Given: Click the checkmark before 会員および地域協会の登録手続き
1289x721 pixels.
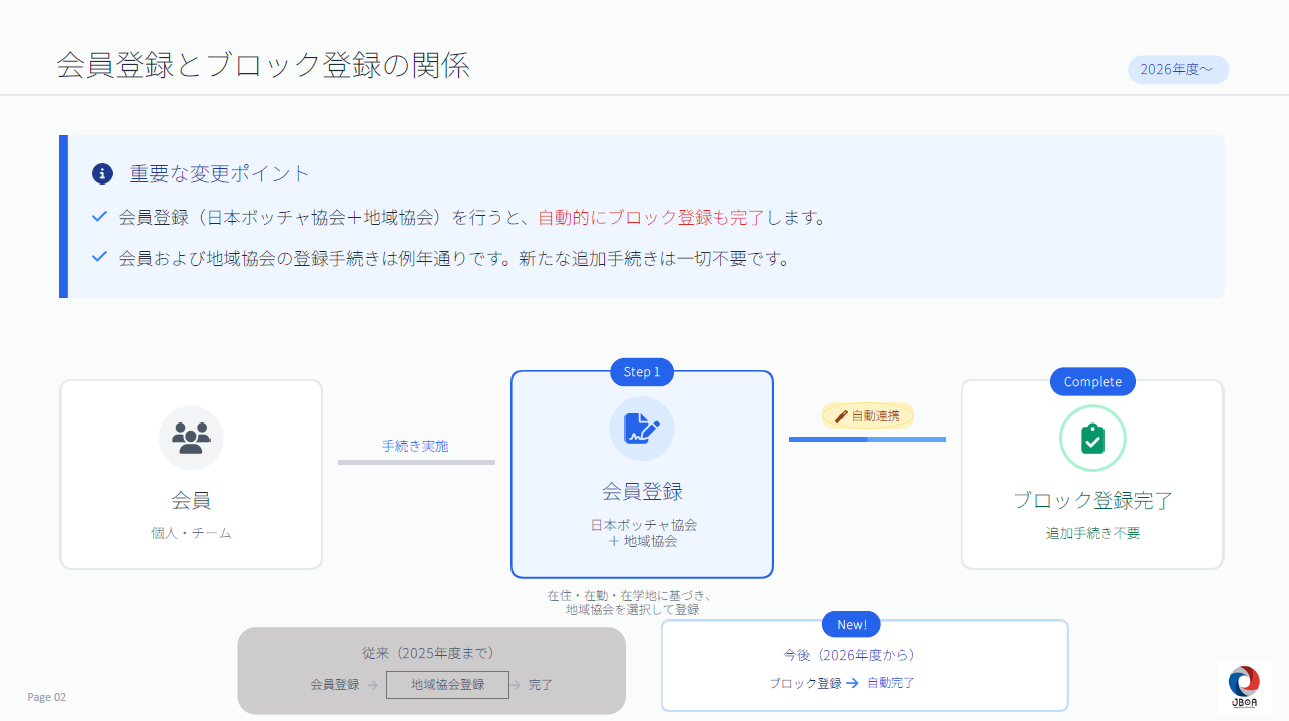Looking at the screenshot, I should click(99, 257).
